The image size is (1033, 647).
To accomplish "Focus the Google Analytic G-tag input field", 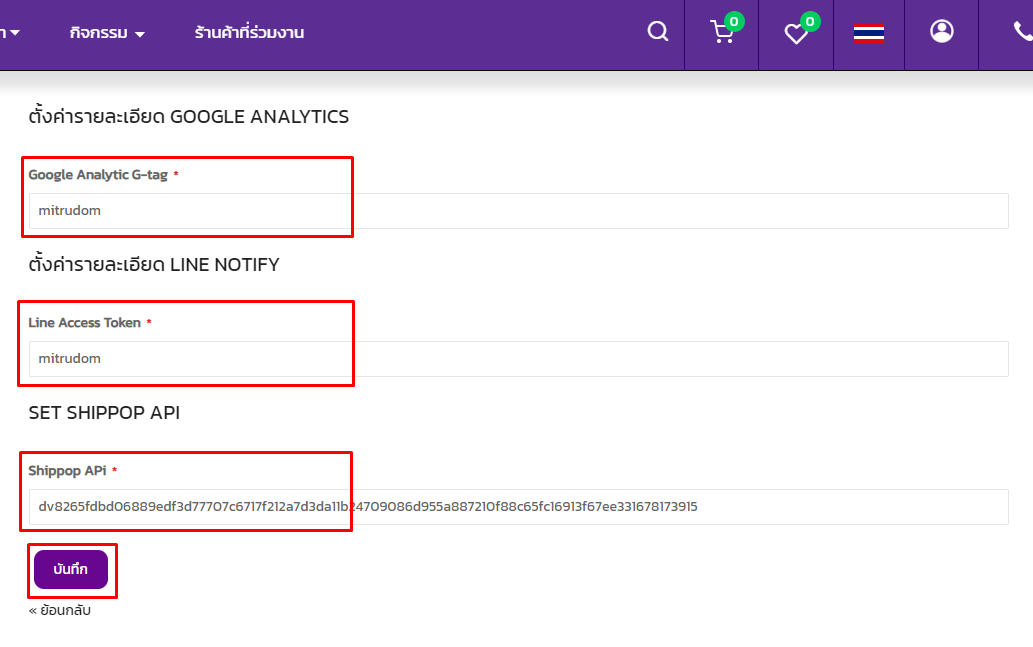I will tap(518, 211).
